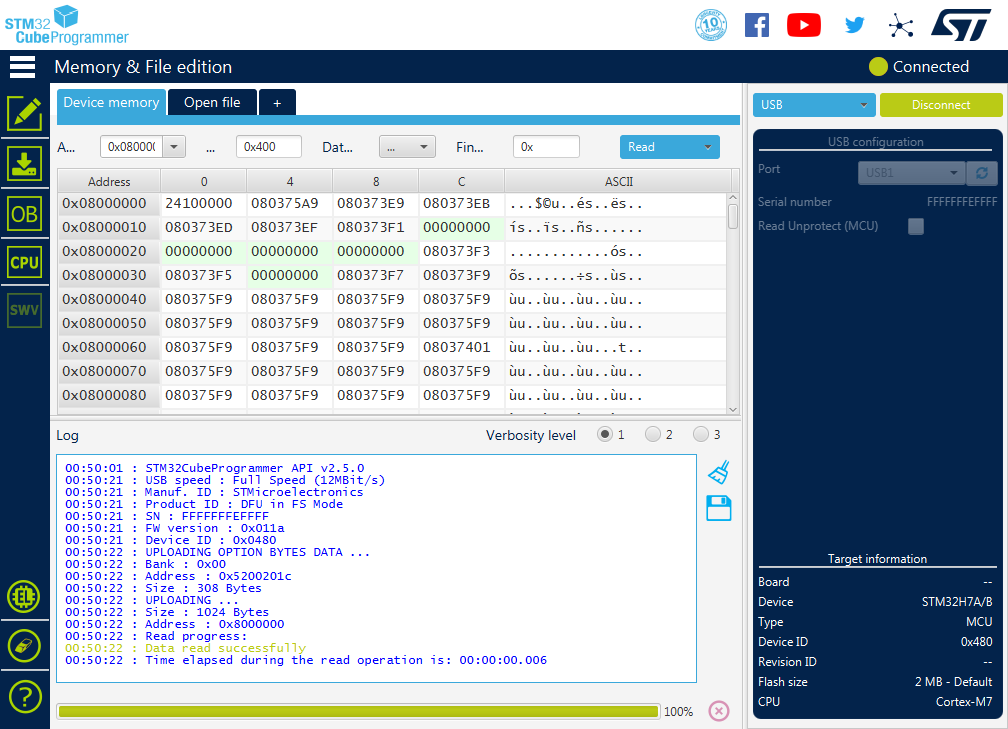Cancel operation with the X icon

point(719,711)
